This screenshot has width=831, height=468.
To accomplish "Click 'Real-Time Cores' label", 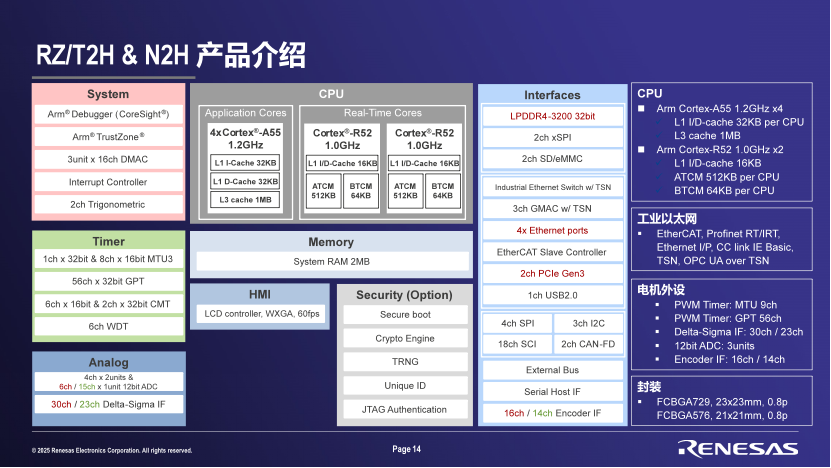I will pyautogui.click(x=383, y=113).
